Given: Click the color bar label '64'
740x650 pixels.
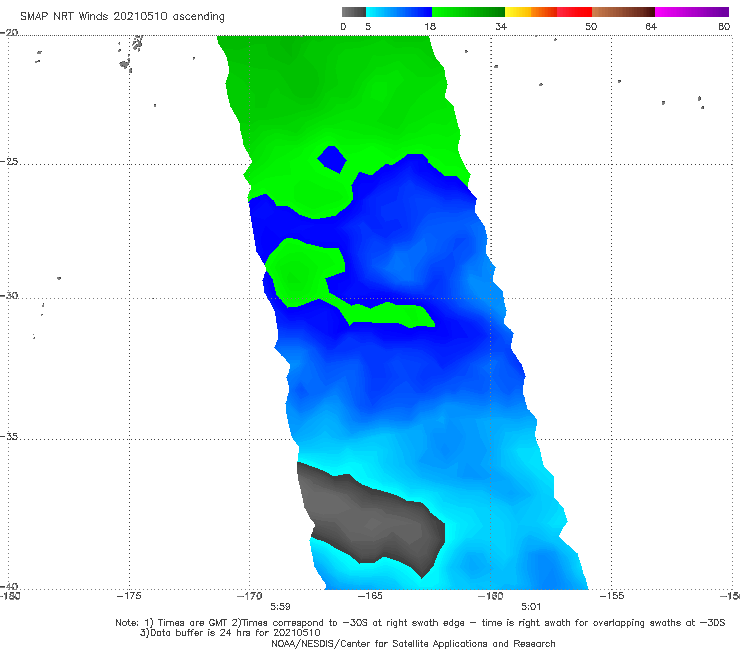Looking at the screenshot, I should point(651,27).
